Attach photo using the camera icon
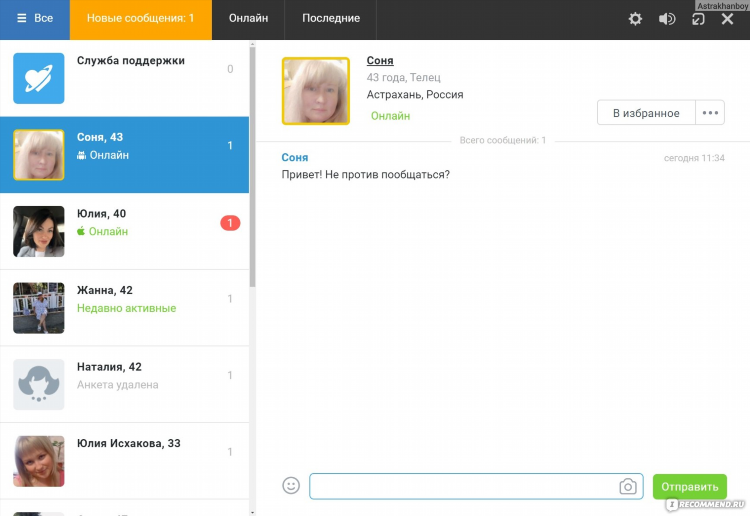Screen dimensions: 750x516 coord(628,486)
